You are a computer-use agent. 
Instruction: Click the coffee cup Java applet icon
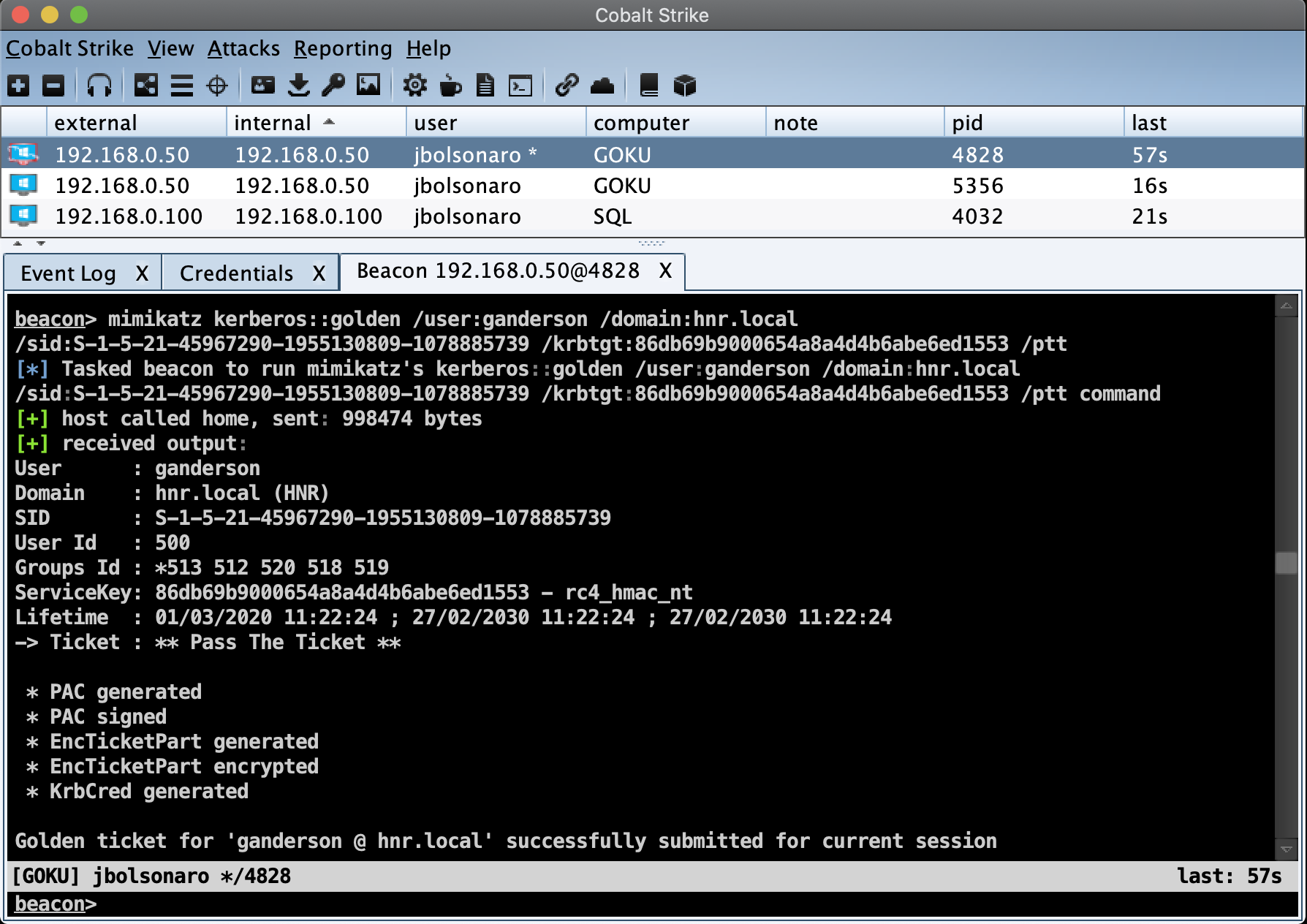[x=451, y=86]
